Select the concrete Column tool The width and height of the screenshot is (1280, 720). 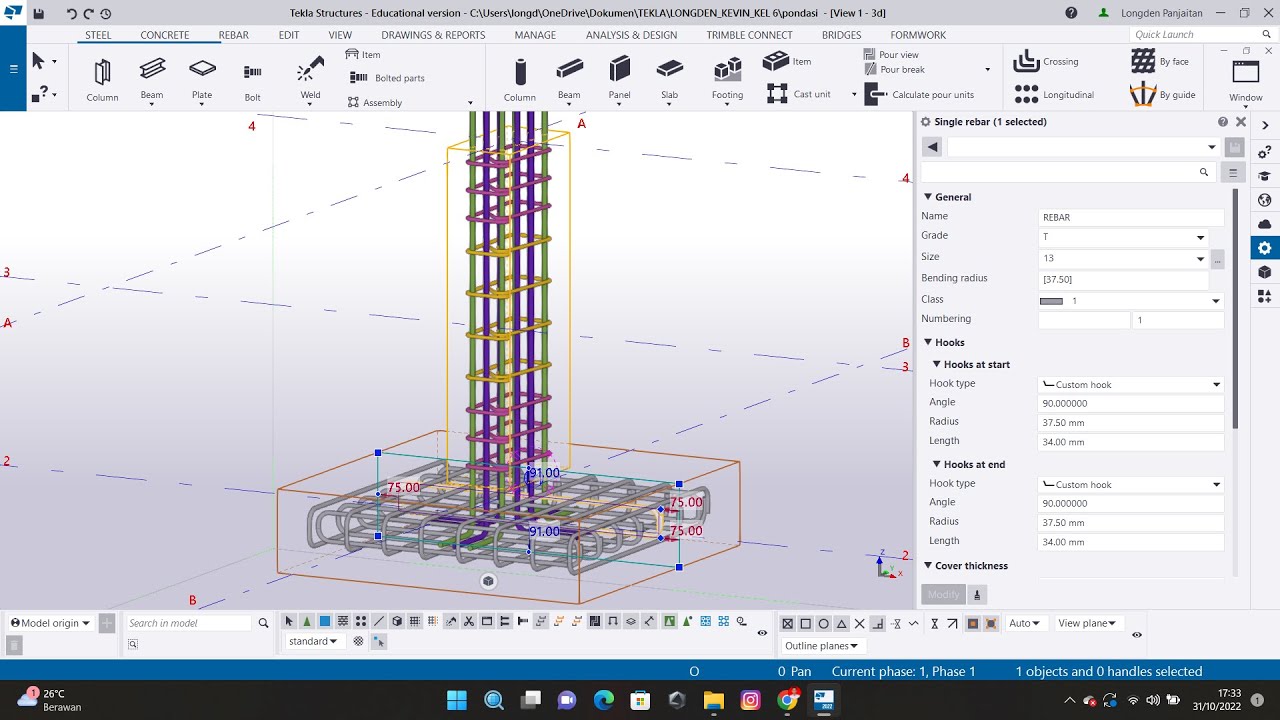coord(520,80)
